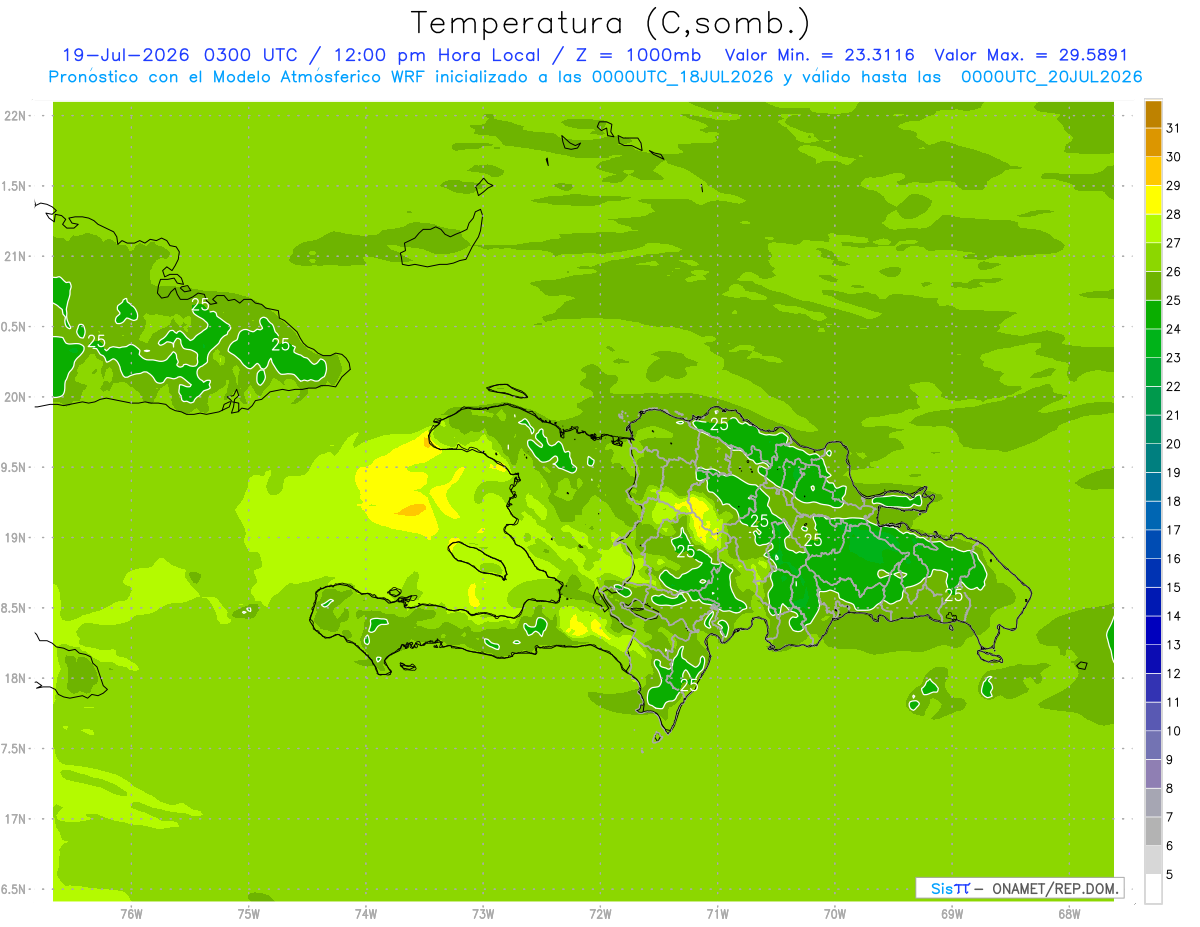Image resolution: width=1200 pixels, height=927 pixels.
Task: Click the legend value '10'
Action: [1174, 731]
